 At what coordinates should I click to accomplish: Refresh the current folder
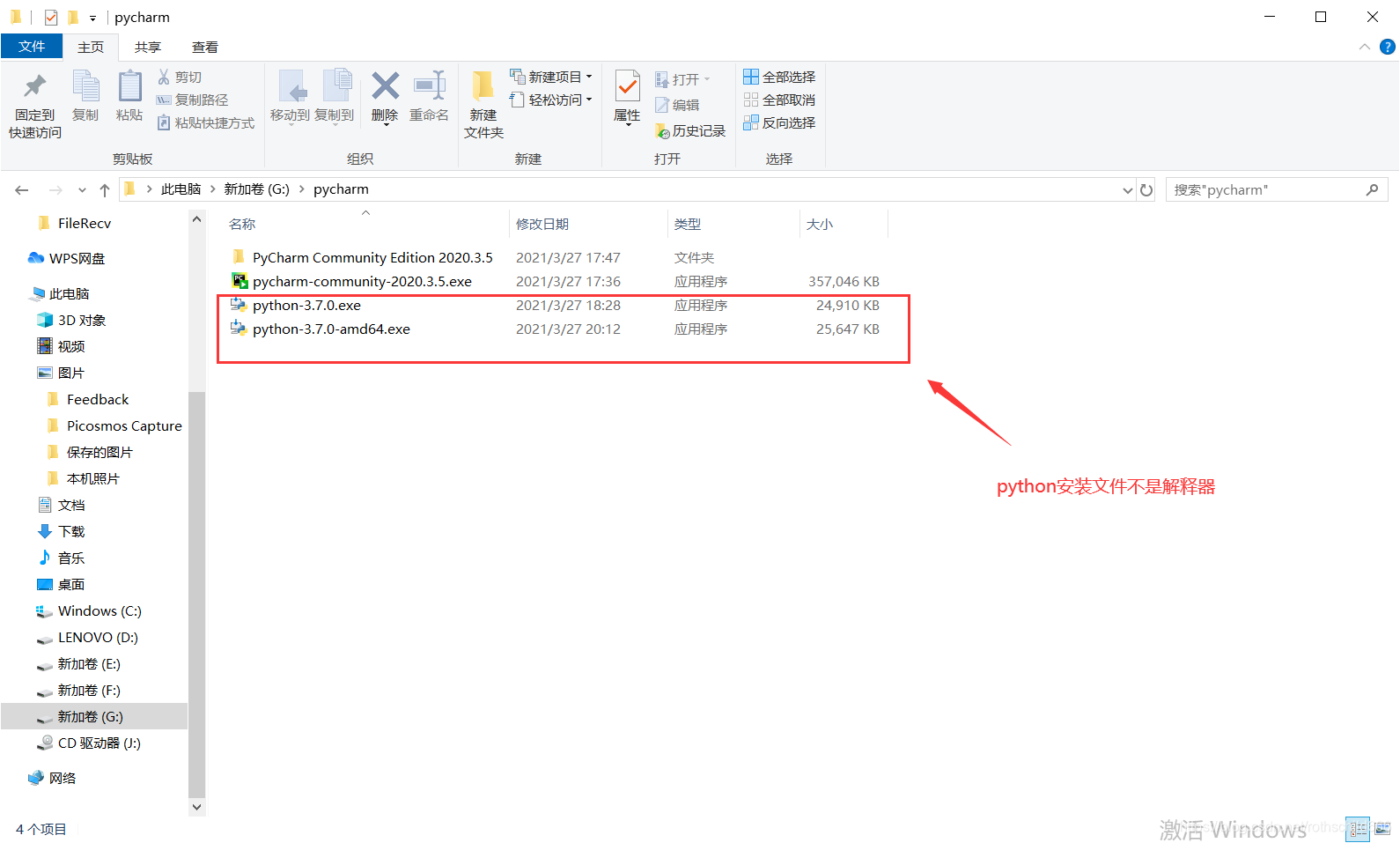[1146, 190]
